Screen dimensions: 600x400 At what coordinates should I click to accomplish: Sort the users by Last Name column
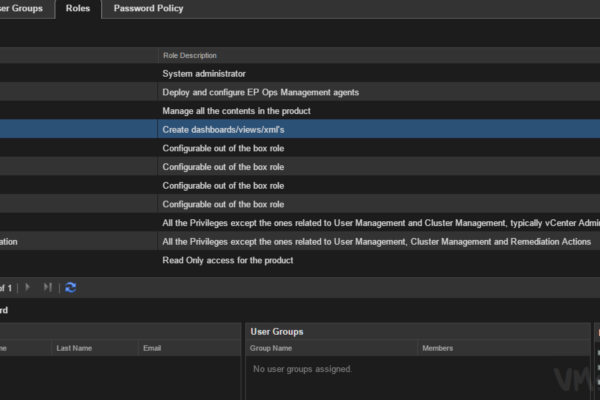pos(76,348)
